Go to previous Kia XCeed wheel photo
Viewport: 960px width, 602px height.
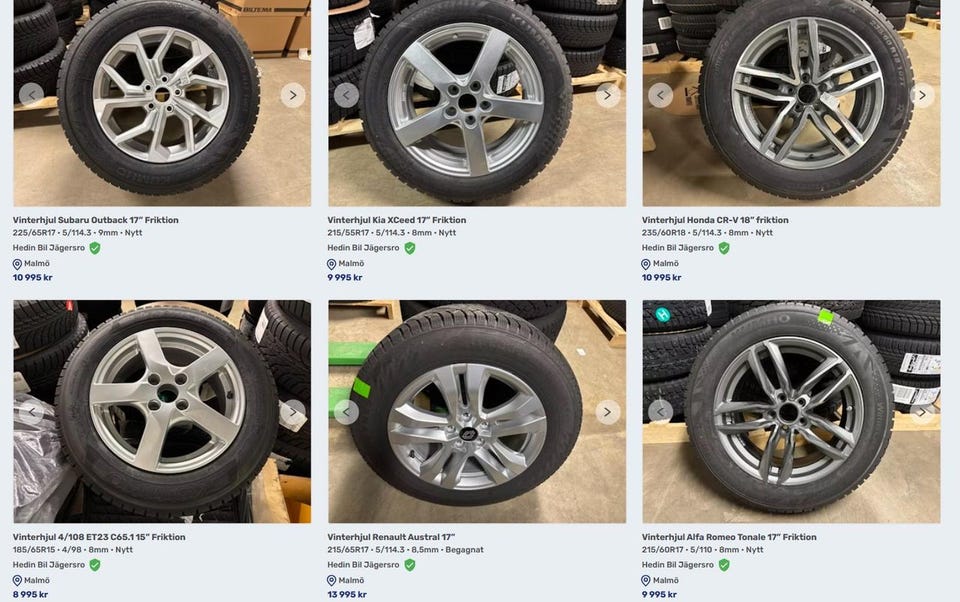click(x=346, y=95)
